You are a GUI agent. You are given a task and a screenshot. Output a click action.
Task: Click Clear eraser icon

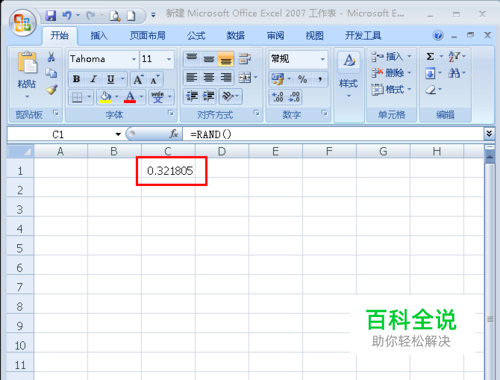[431, 89]
